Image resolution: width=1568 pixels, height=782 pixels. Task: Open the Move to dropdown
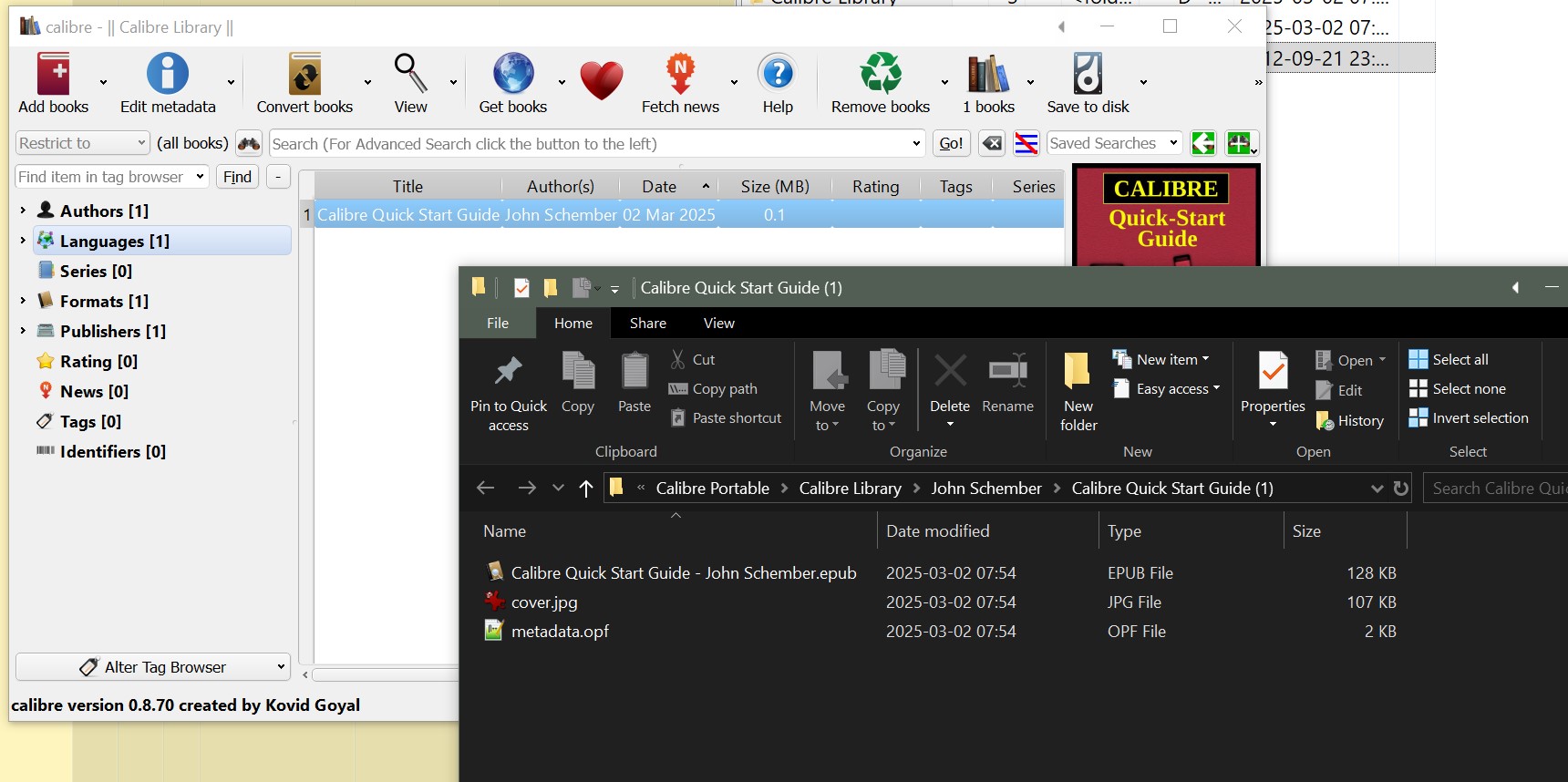(828, 391)
